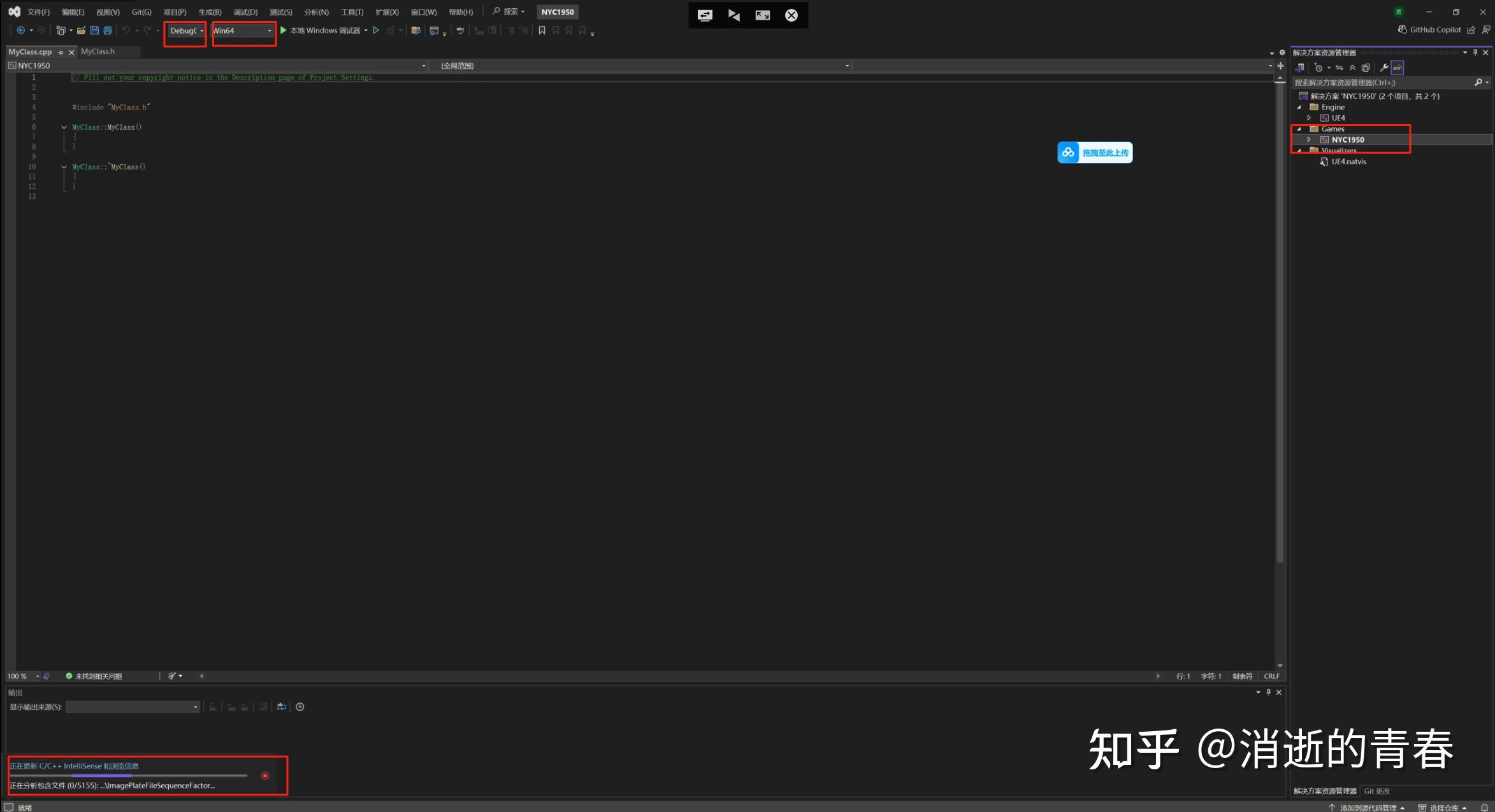
Task: Click the 拖拽至此上传 upload button
Action: 1095,152
